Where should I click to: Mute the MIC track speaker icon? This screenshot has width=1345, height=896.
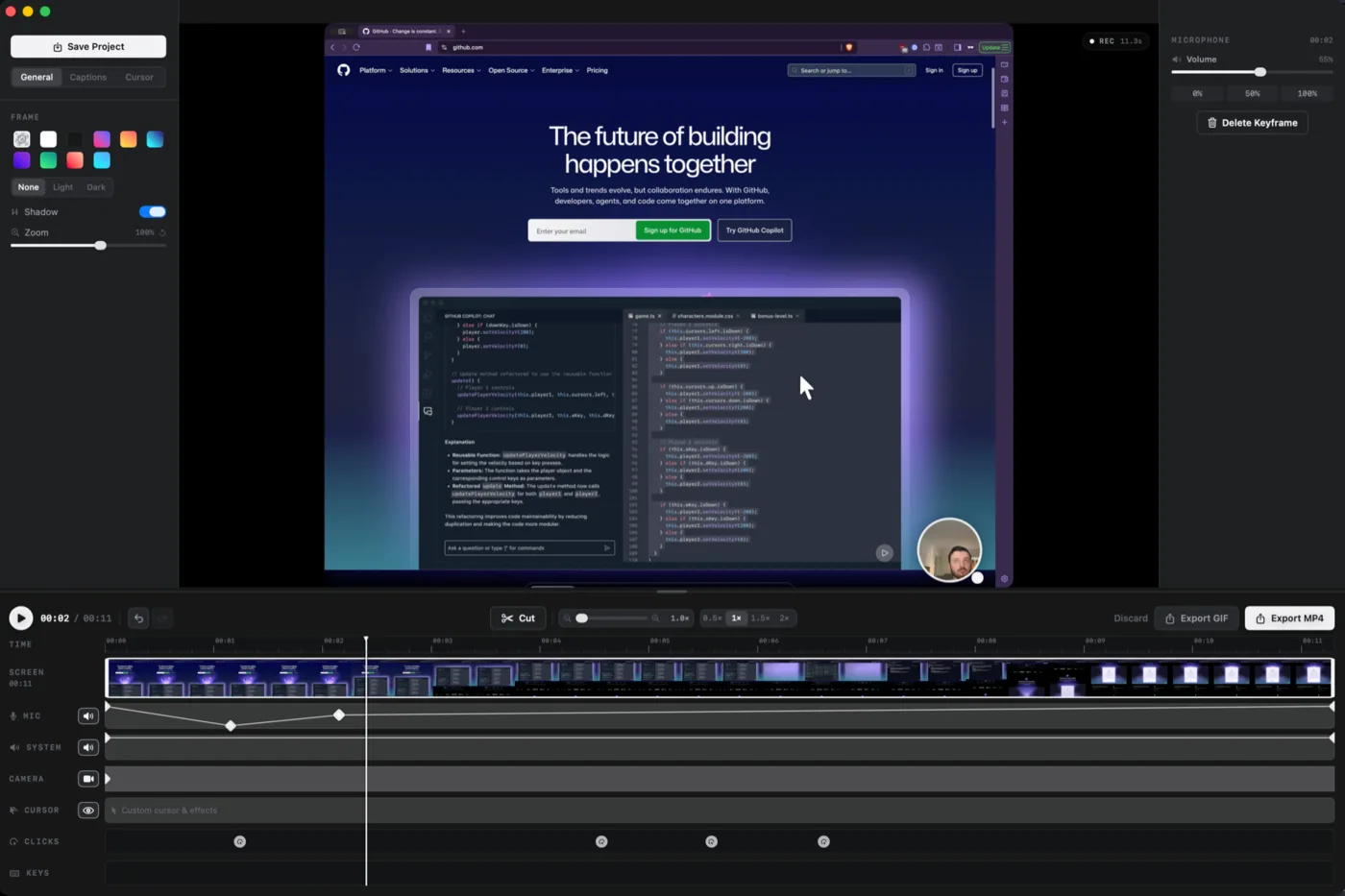[88, 715]
